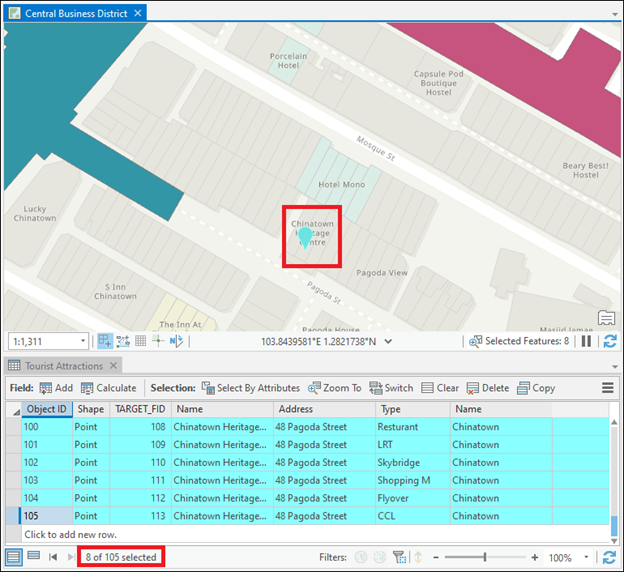
Task: Click the Shopping M cell
Action: click(413, 480)
